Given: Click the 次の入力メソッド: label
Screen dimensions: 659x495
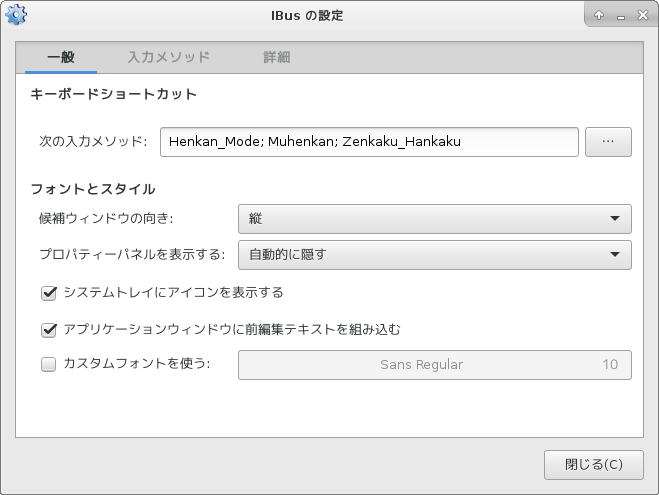Looking at the screenshot, I should pyautogui.click(x=93, y=142).
